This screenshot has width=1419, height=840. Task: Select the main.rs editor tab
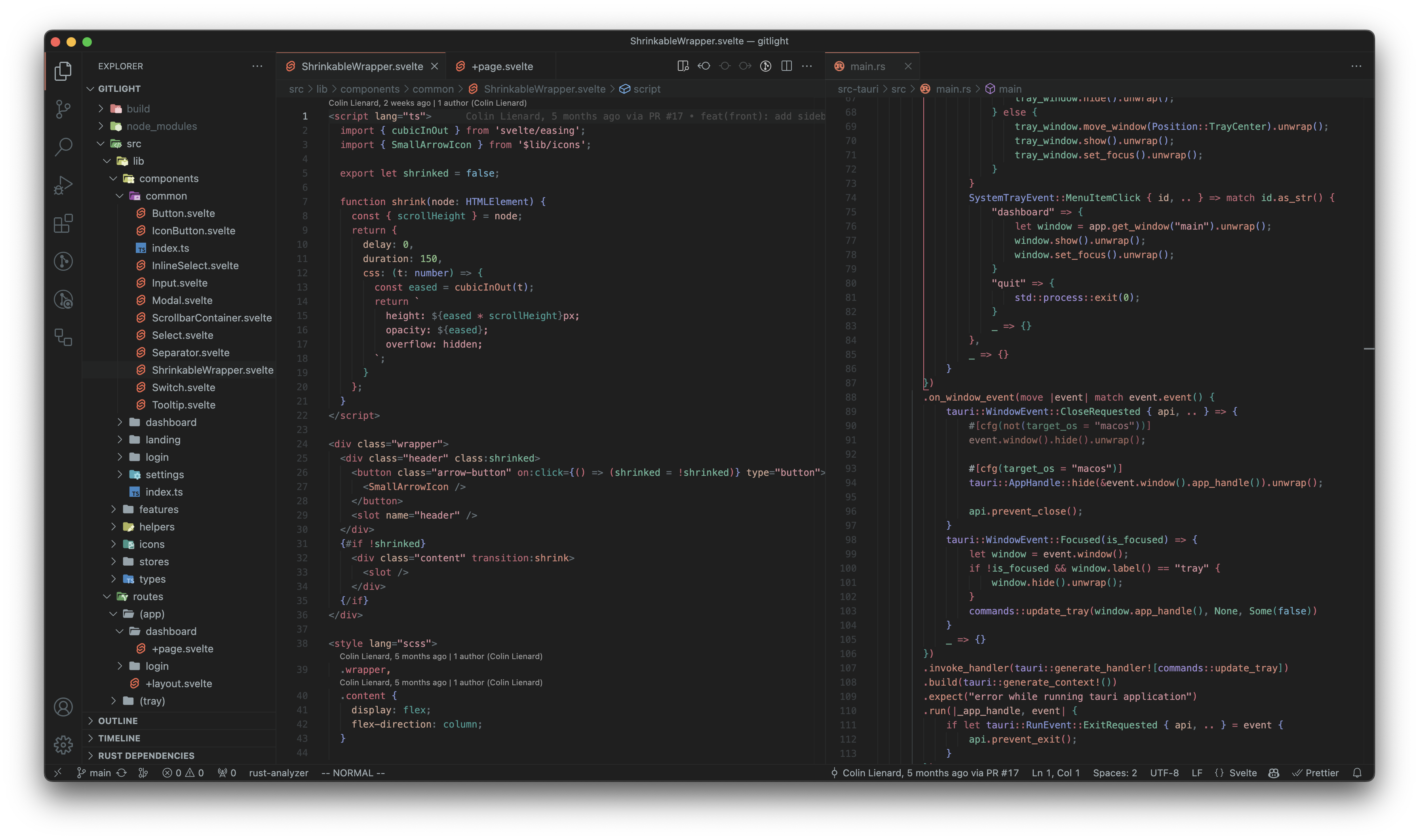tap(867, 66)
